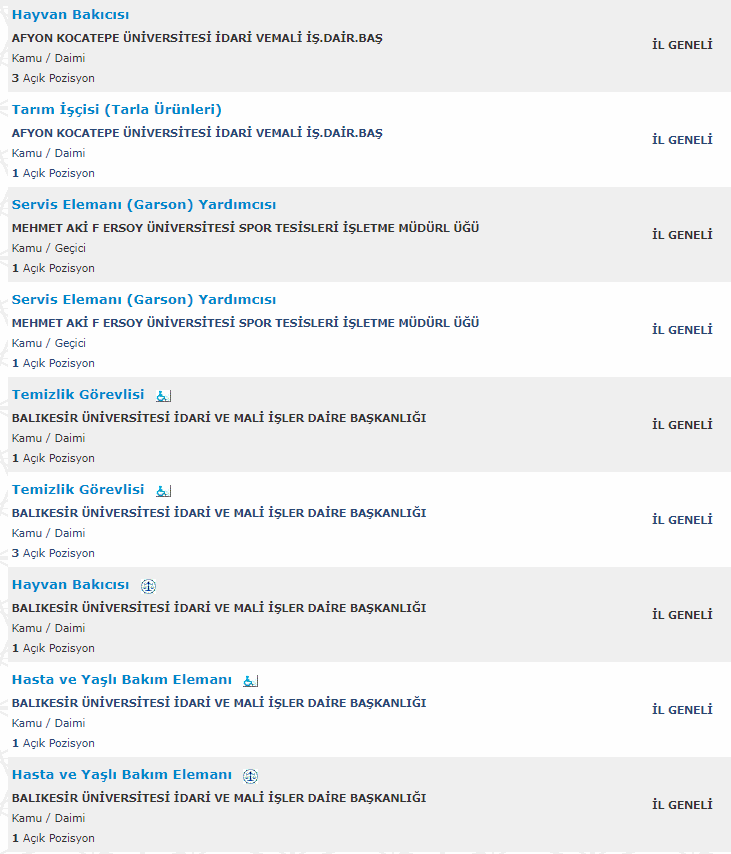Click Mehmet Akif Ersoy employer name in first Servis row
The image size is (731, 854).
click(x=245, y=228)
